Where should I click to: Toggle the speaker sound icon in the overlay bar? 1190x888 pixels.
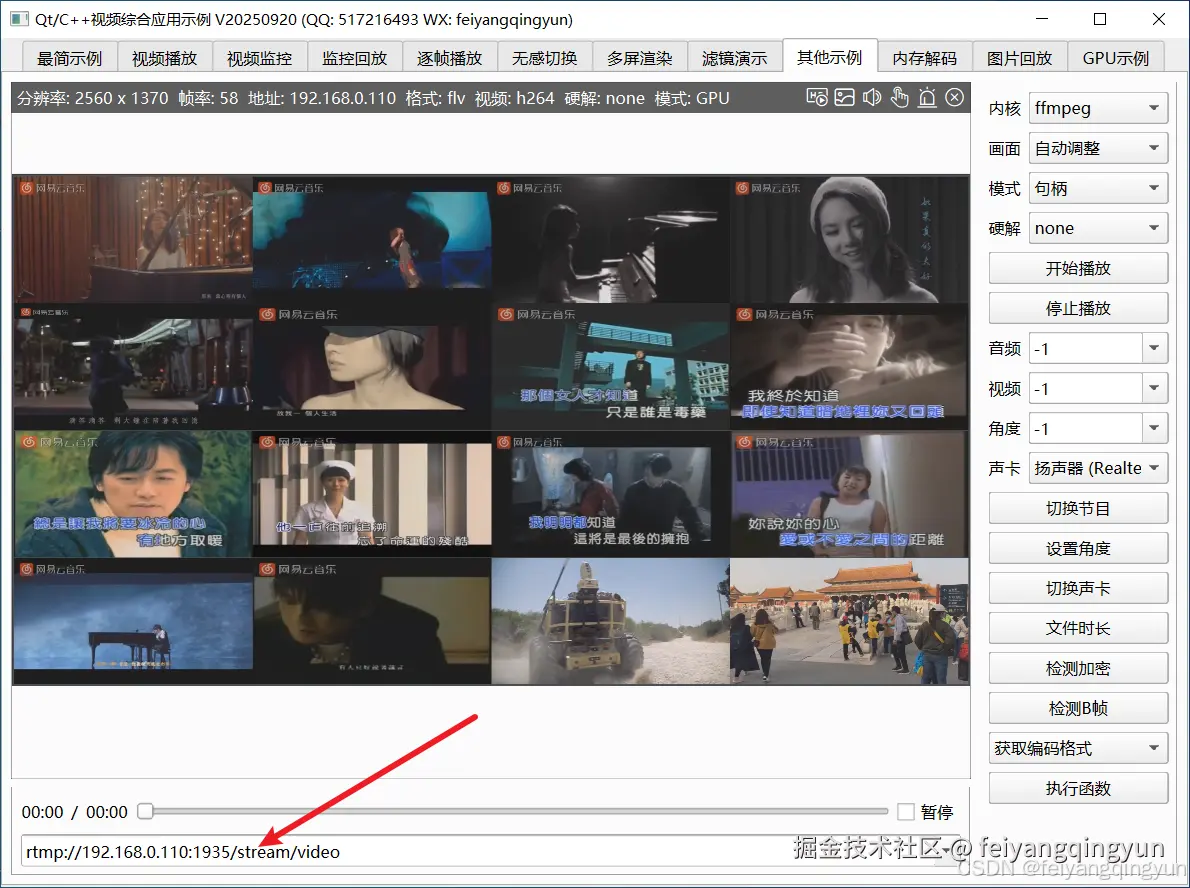872,98
